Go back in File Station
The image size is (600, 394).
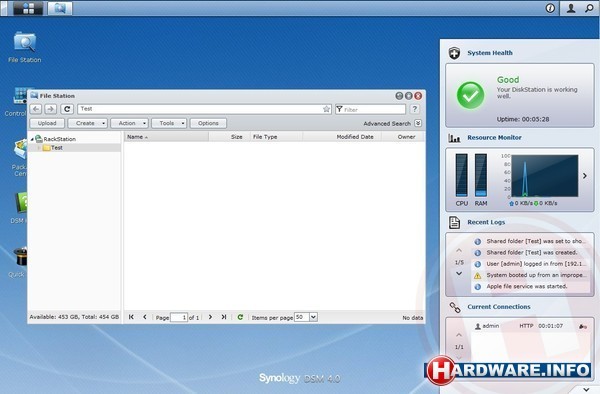(x=36, y=109)
